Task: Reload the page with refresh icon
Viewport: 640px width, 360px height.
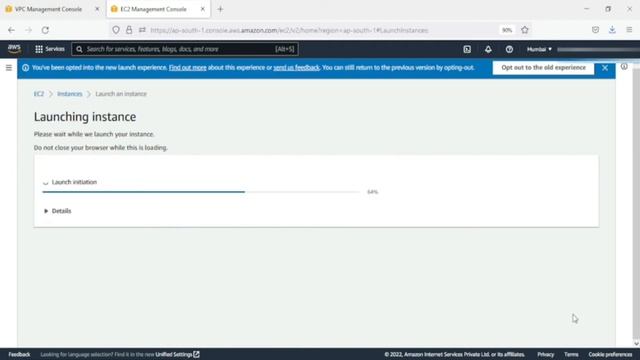Action: point(45,30)
